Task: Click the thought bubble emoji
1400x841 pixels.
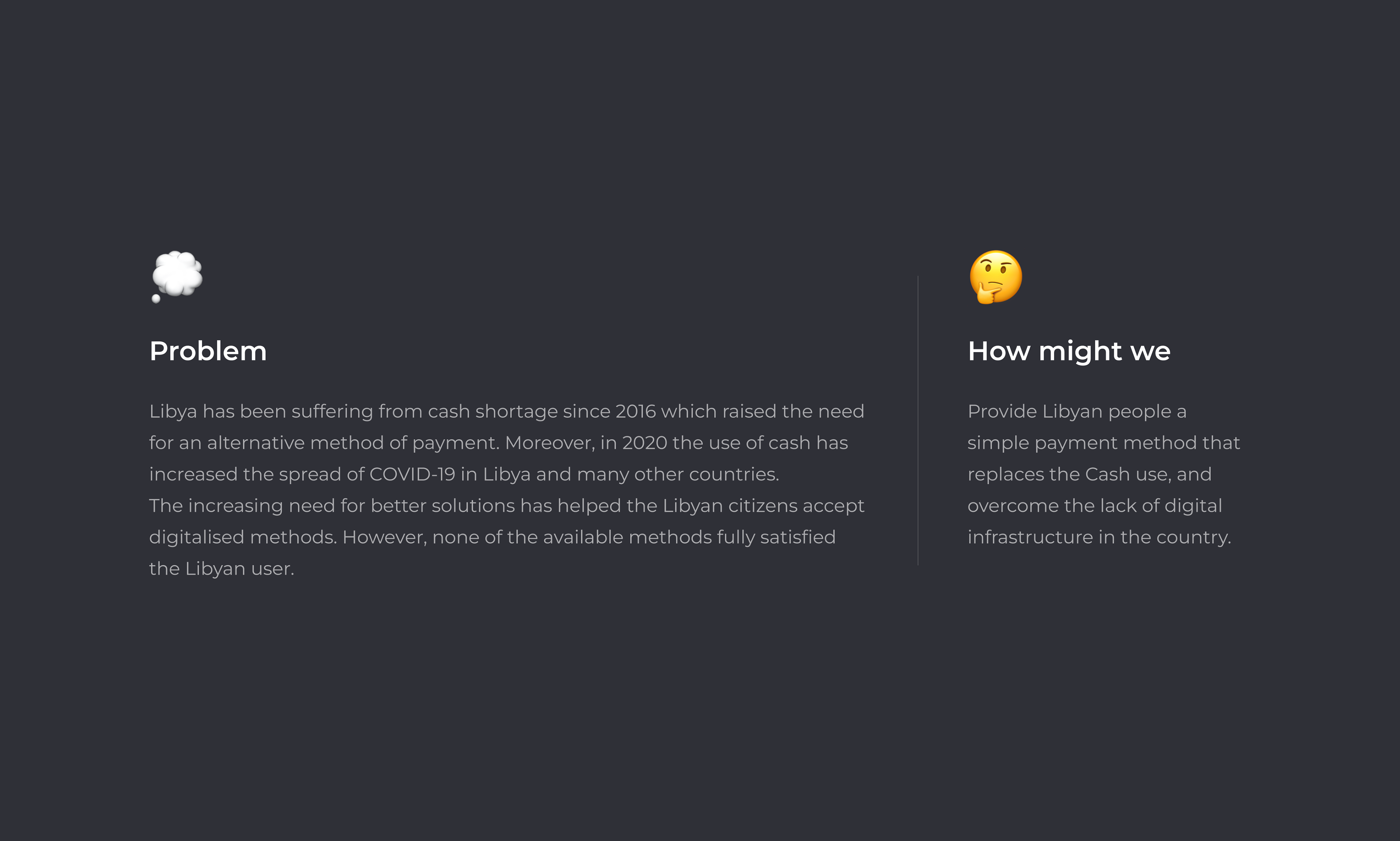Action: (x=177, y=276)
